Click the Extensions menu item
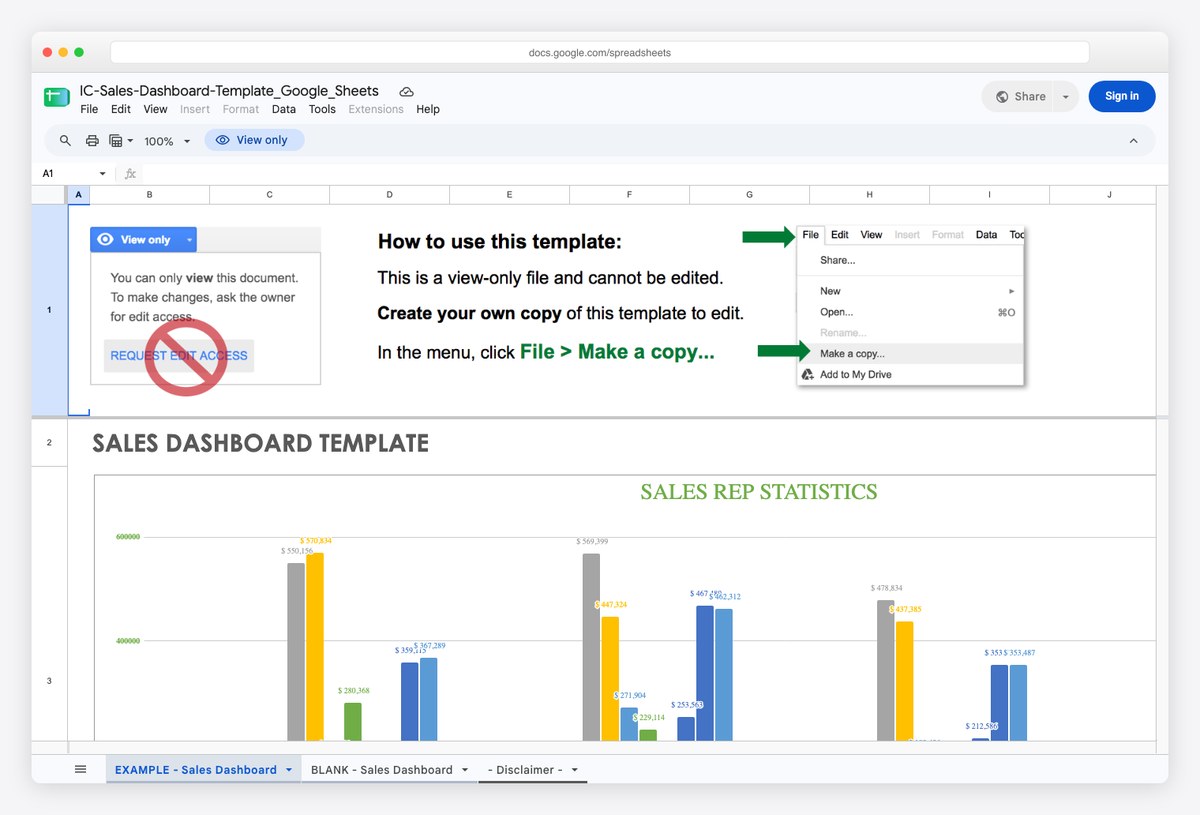This screenshot has width=1200, height=815. point(376,109)
